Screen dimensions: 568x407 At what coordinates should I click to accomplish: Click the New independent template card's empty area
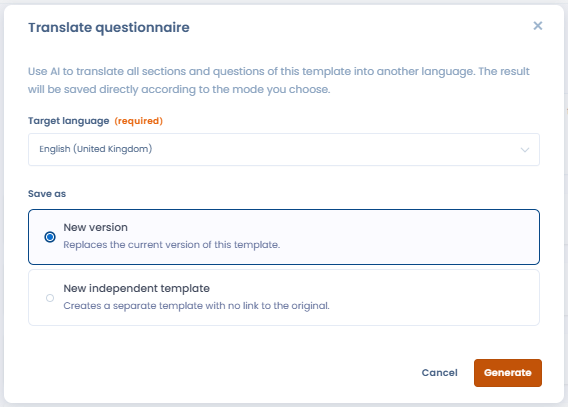(435, 298)
